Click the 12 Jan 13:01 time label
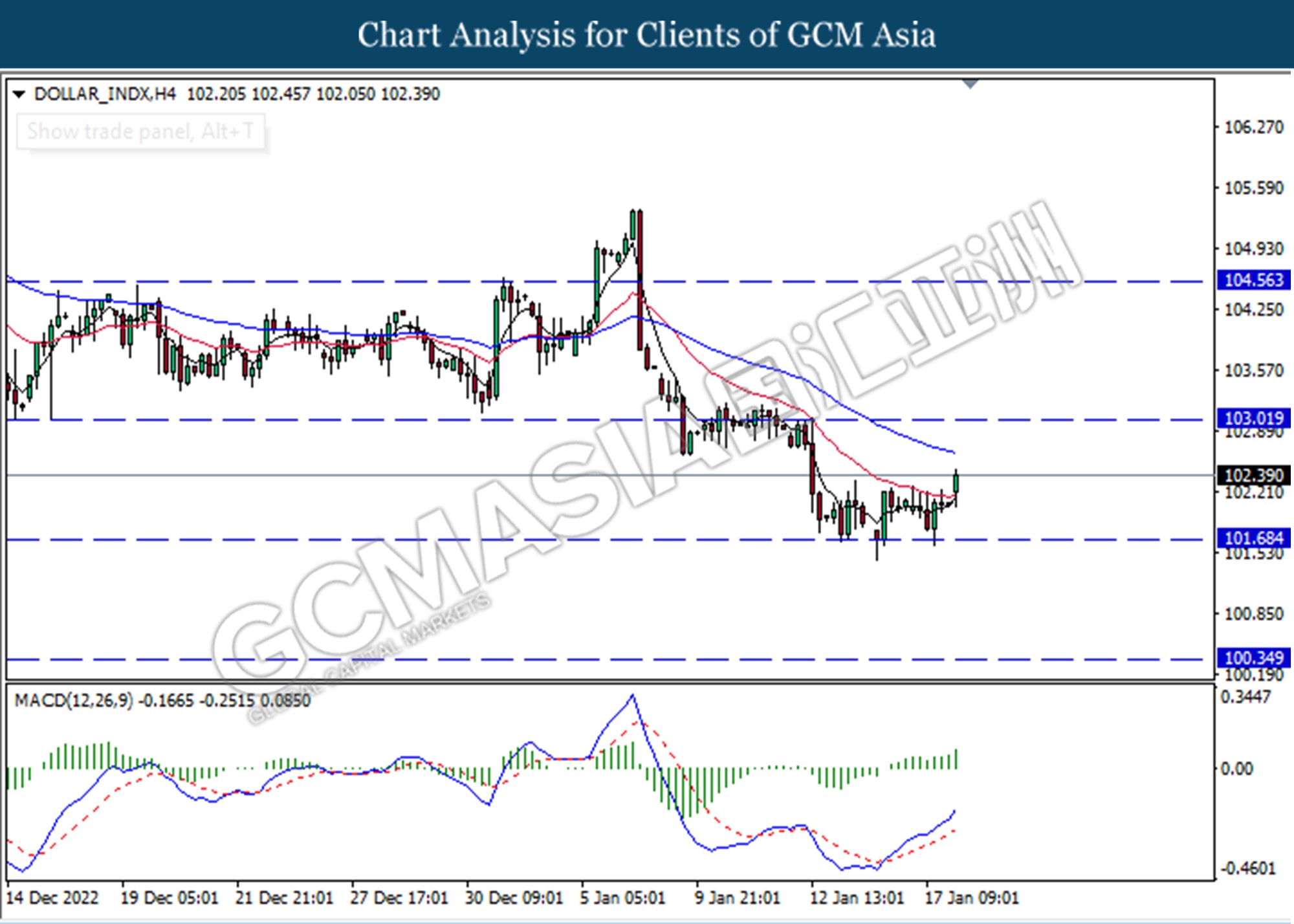Viewport: 1294px width, 924px height. point(857,898)
